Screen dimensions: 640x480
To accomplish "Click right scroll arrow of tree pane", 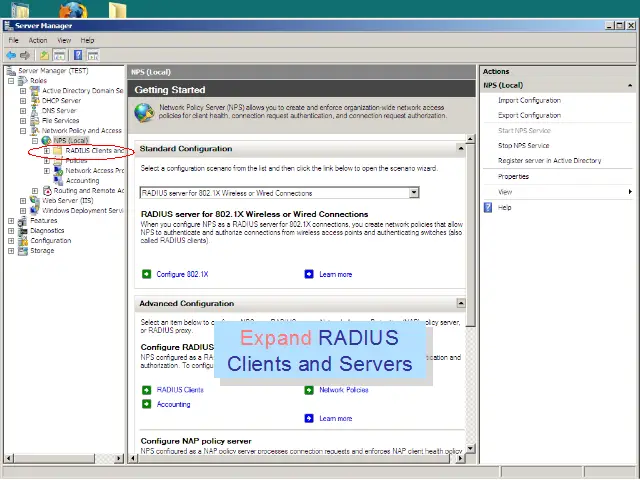I will (119, 458).
